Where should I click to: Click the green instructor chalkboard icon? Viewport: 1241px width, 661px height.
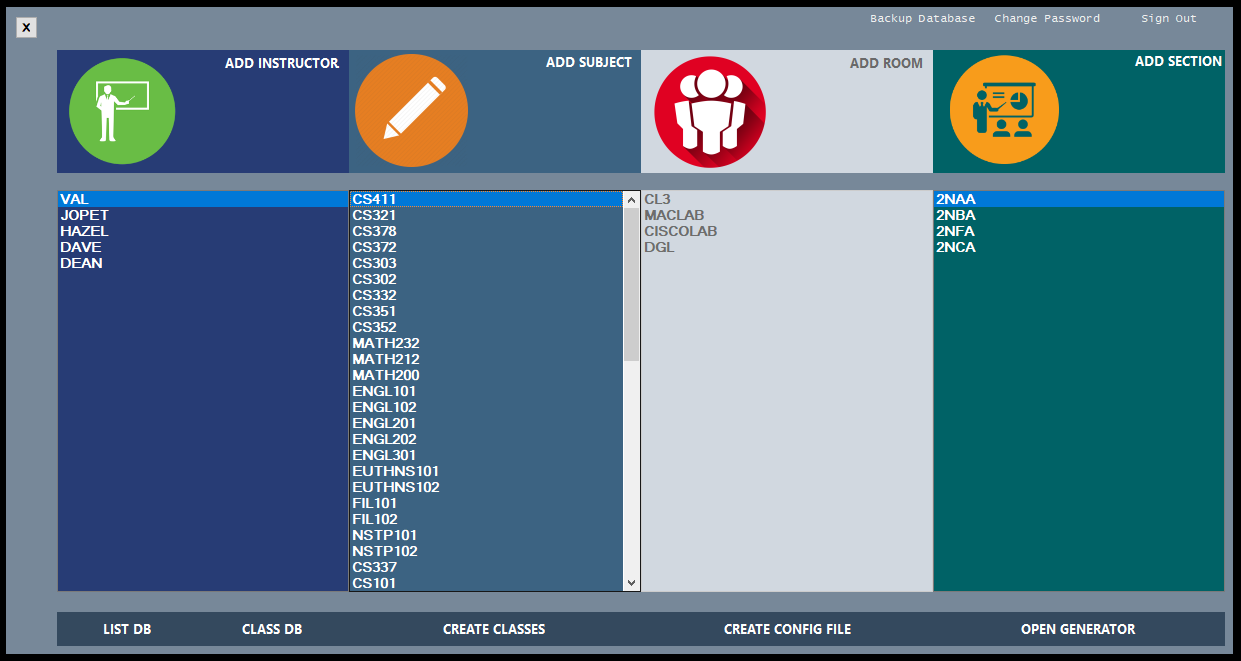pyautogui.click(x=122, y=111)
